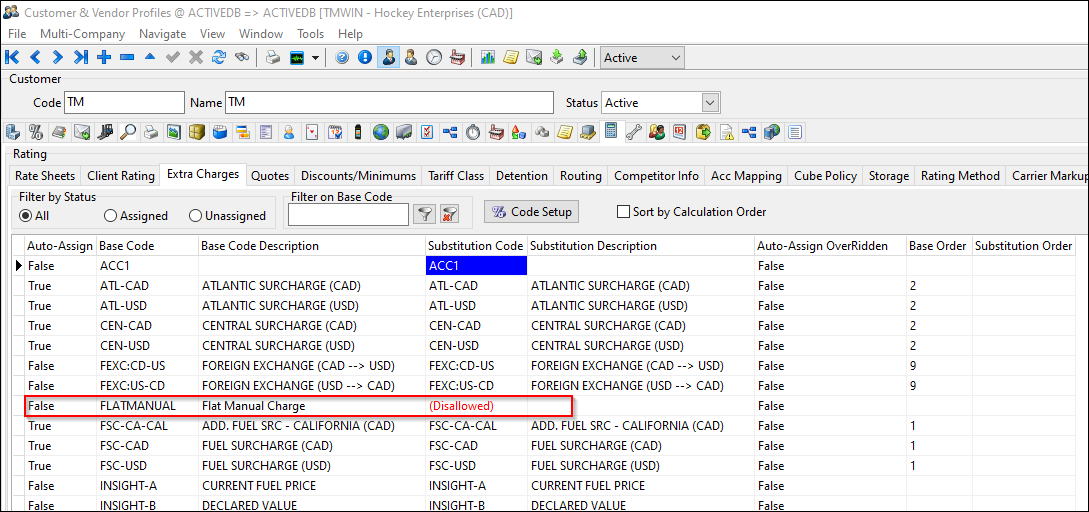Screen dimensions: 1089x512
Task: Click the printer icon in main toolbar
Action: coord(272,58)
